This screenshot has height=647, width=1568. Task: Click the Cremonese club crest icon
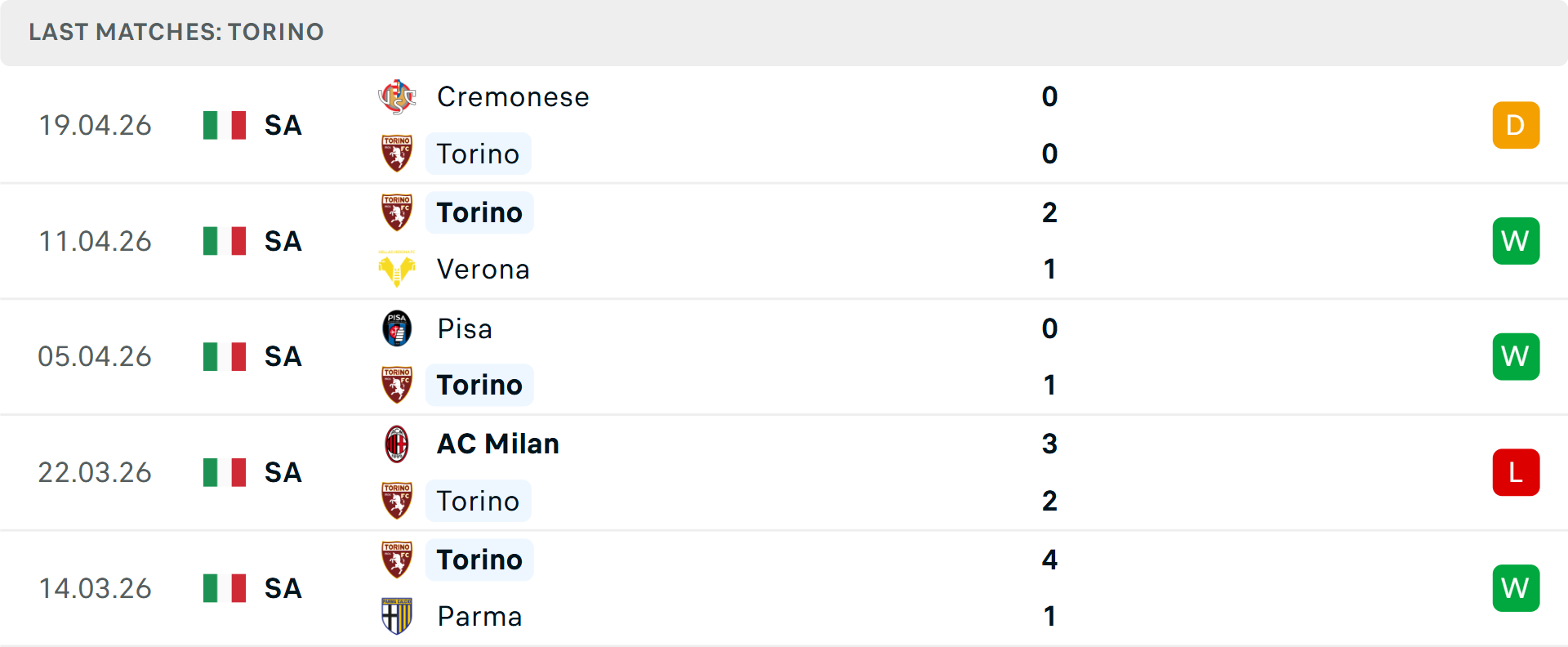(397, 97)
